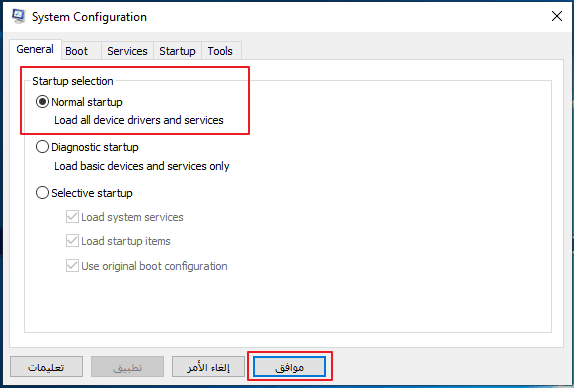Select the Selective startup radio button
The height and width of the screenshot is (388, 574).
click(42, 193)
